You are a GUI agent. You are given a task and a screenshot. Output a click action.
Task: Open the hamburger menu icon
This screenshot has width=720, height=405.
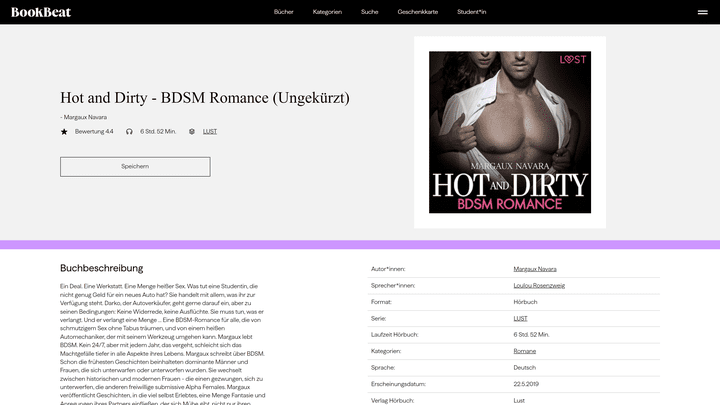click(703, 12)
